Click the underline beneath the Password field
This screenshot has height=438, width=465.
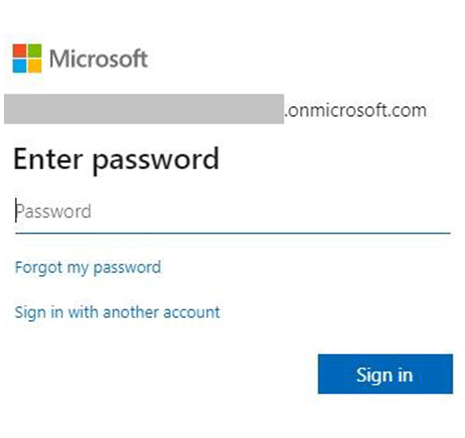tap(233, 233)
